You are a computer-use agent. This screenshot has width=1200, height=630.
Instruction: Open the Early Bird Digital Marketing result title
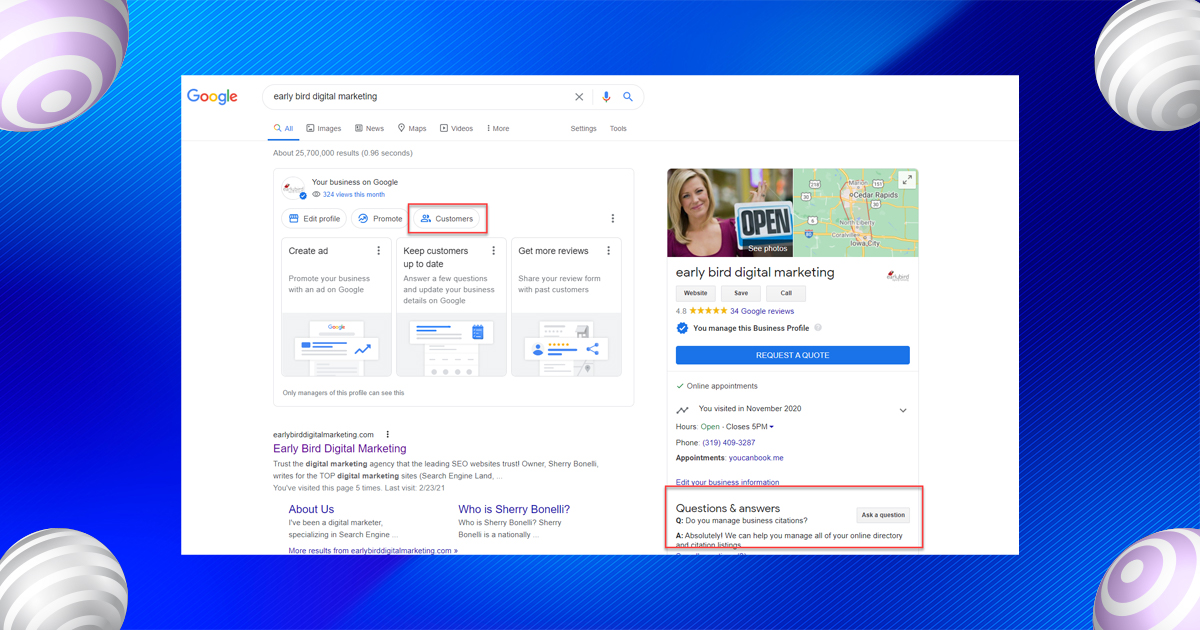(340, 449)
